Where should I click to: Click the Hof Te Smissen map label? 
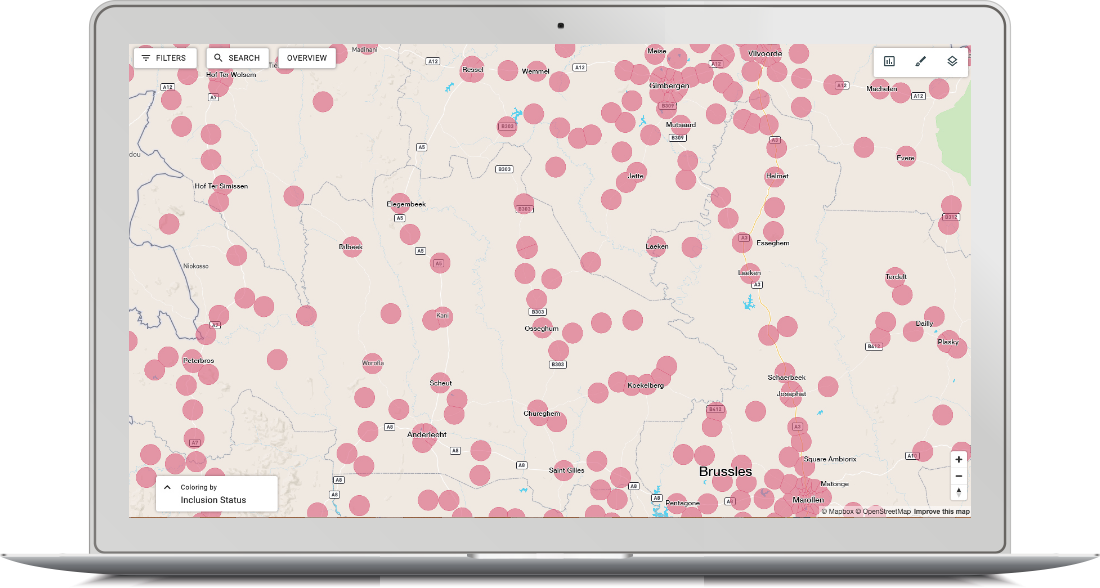click(x=221, y=186)
